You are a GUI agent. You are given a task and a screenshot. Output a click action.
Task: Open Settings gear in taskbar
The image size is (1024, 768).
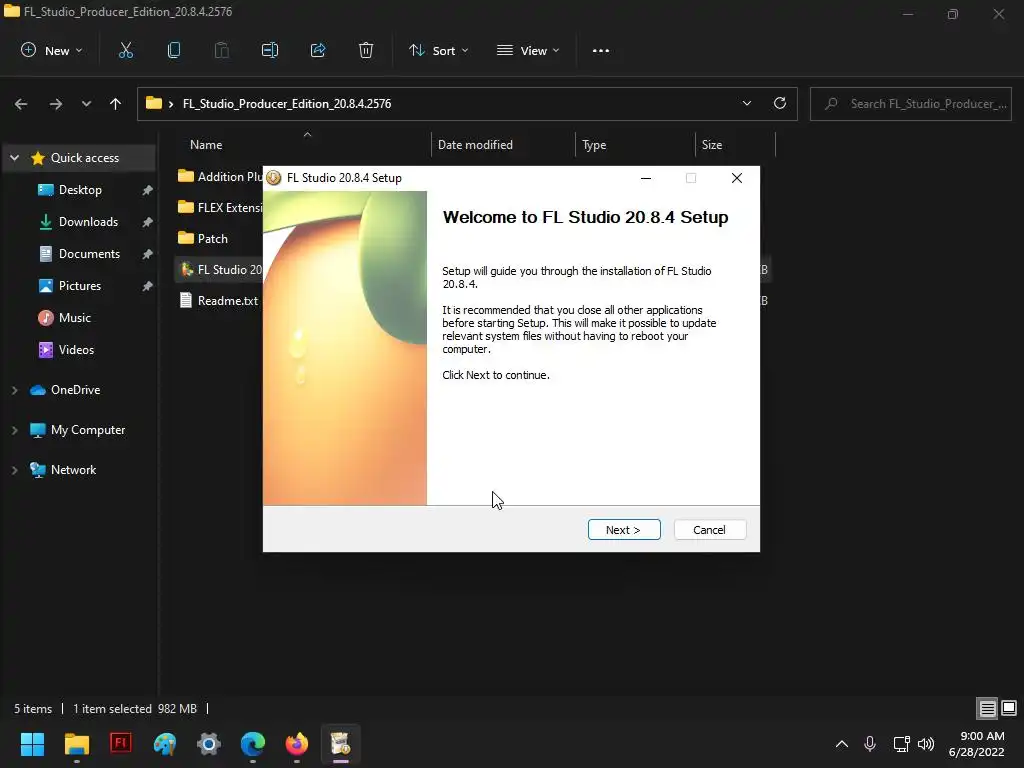(209, 744)
